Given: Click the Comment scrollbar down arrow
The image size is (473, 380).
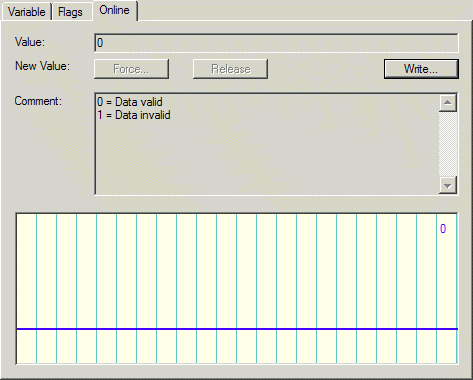Looking at the screenshot, I should coord(447,185).
